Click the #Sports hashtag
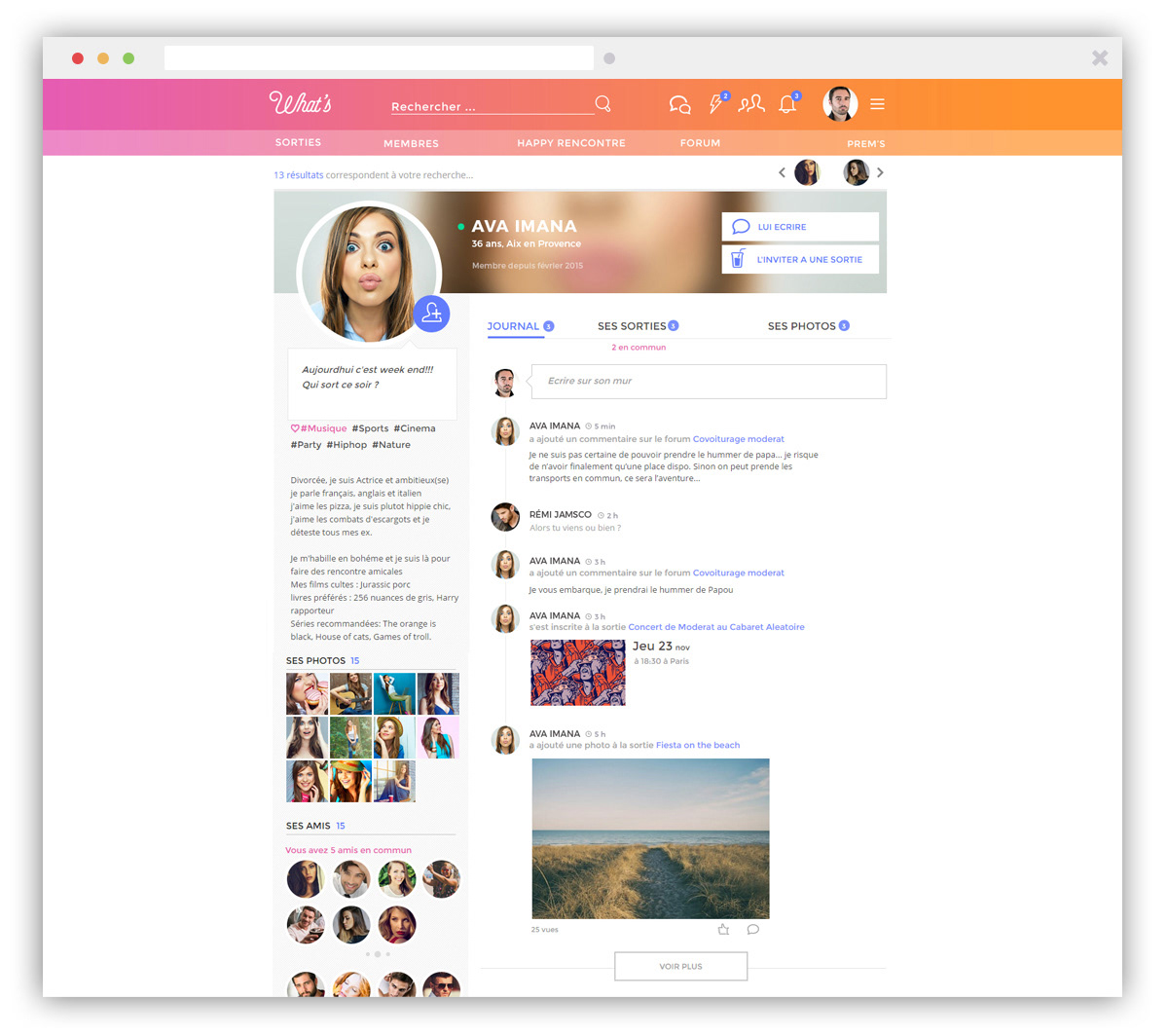1168x1036 pixels. [x=370, y=428]
